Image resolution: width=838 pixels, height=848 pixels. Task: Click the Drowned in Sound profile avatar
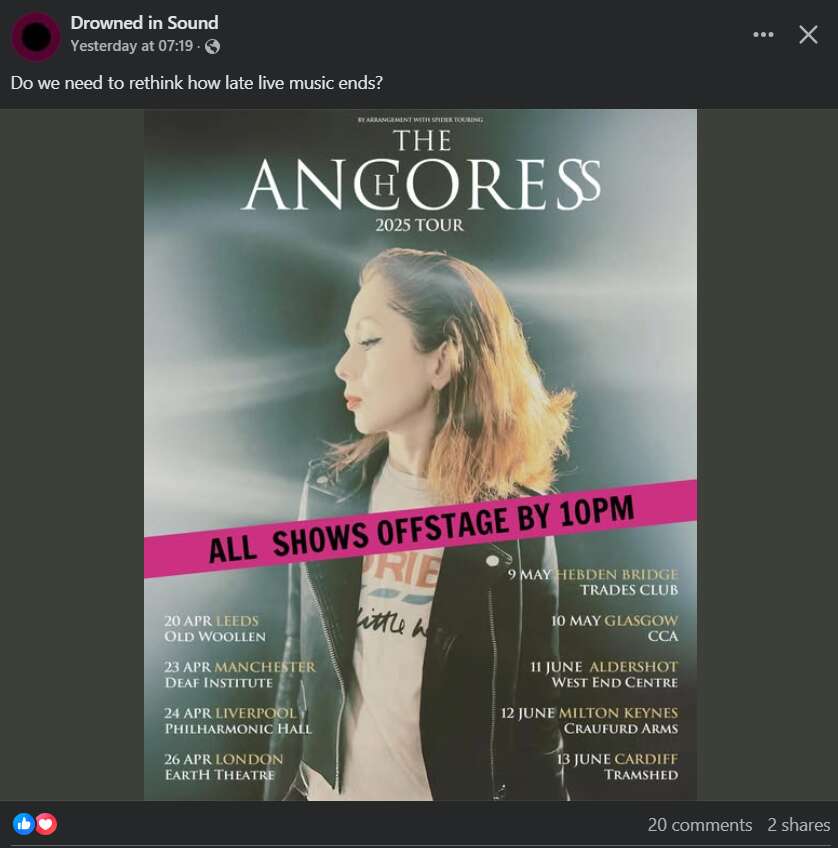tap(35, 36)
